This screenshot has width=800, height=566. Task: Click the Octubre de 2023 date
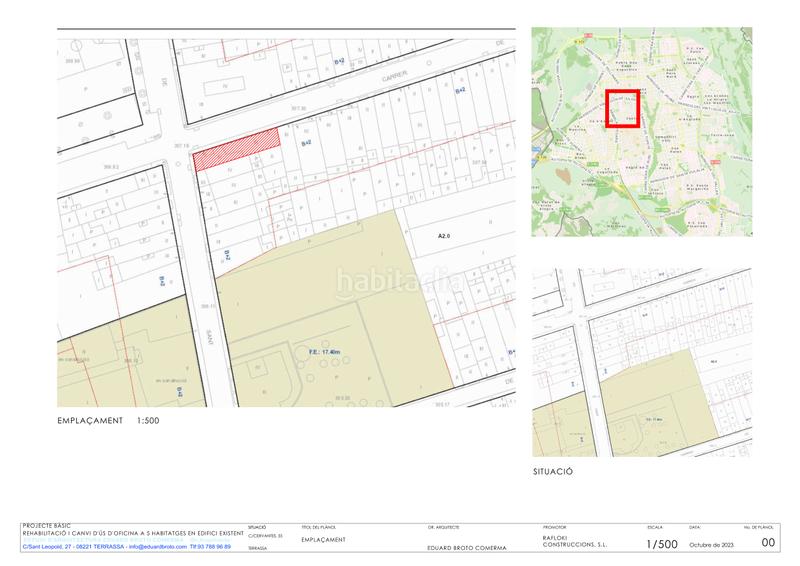[712, 546]
